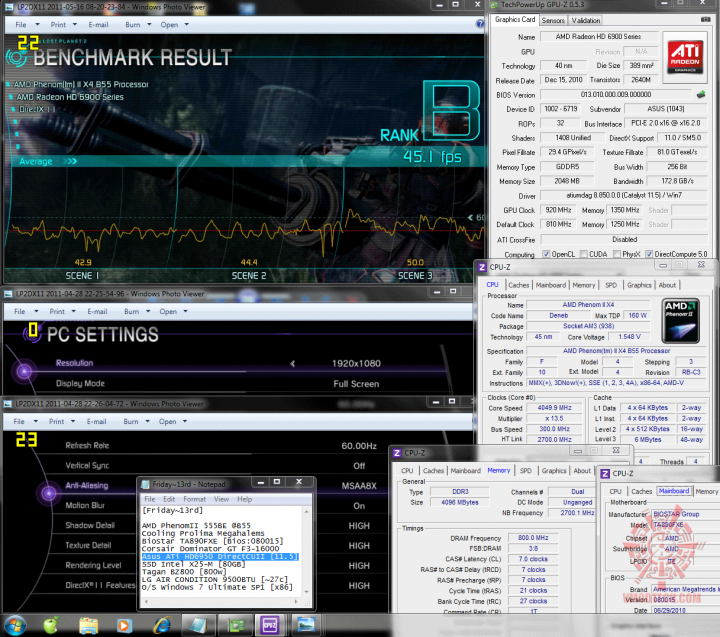Image resolution: width=720 pixels, height=637 pixels.
Task: Click the Notepad horizontal scrollbar
Action: pos(221,601)
